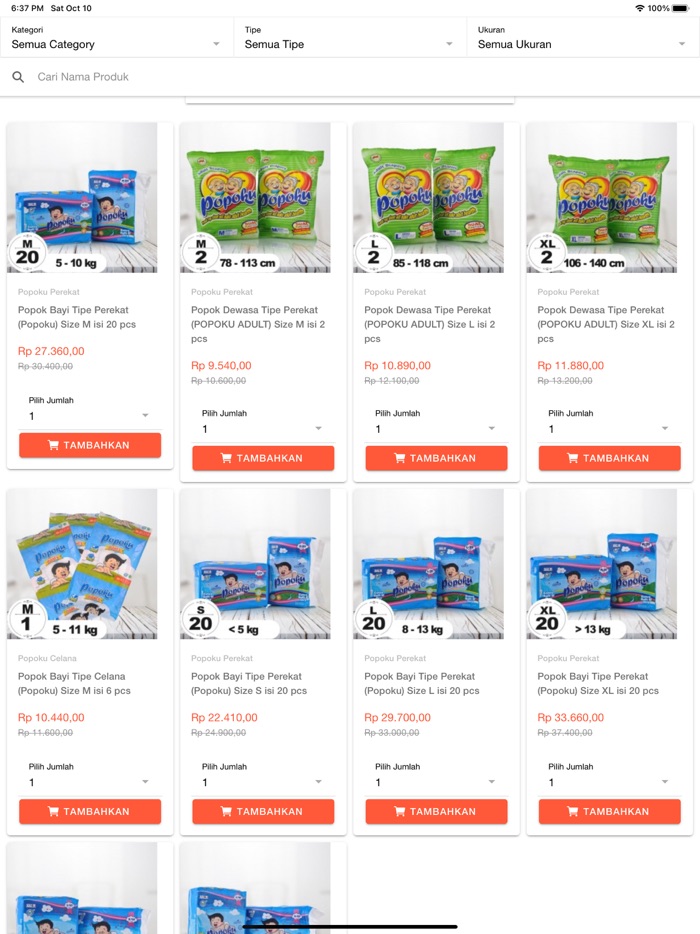Click cart icon on Popok Bayi Size XL card

[573, 811]
